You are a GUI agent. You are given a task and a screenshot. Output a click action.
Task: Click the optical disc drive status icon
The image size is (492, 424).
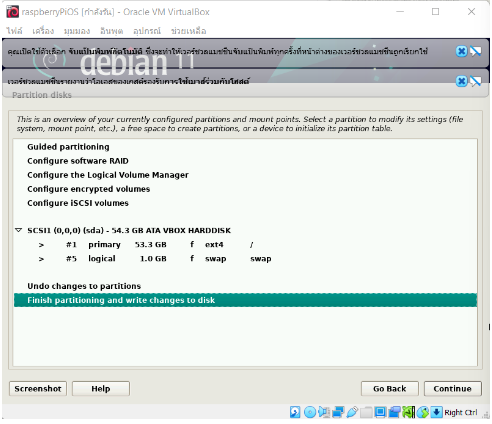pyautogui.click(x=310, y=412)
